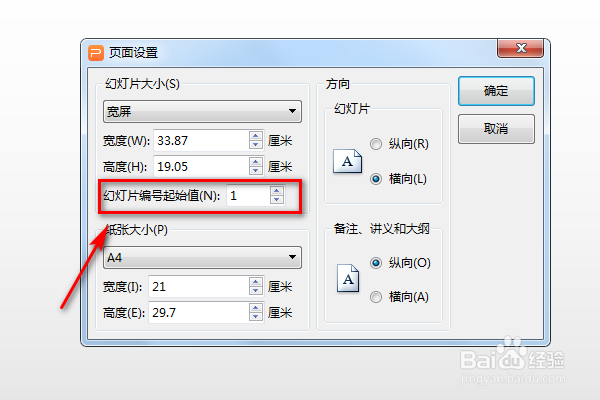Click the WPS Presentation icon in title bar

click(96, 53)
